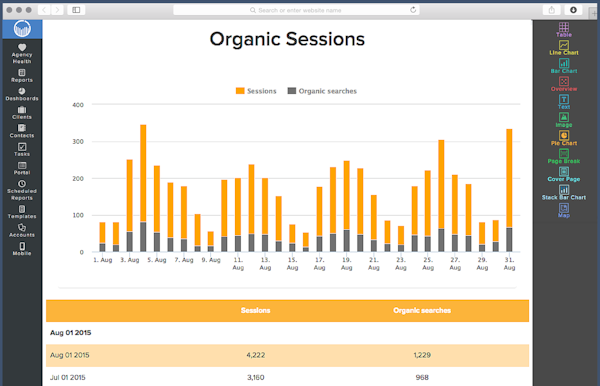Open the browser downloads button
This screenshot has height=386, width=600.
(573, 10)
